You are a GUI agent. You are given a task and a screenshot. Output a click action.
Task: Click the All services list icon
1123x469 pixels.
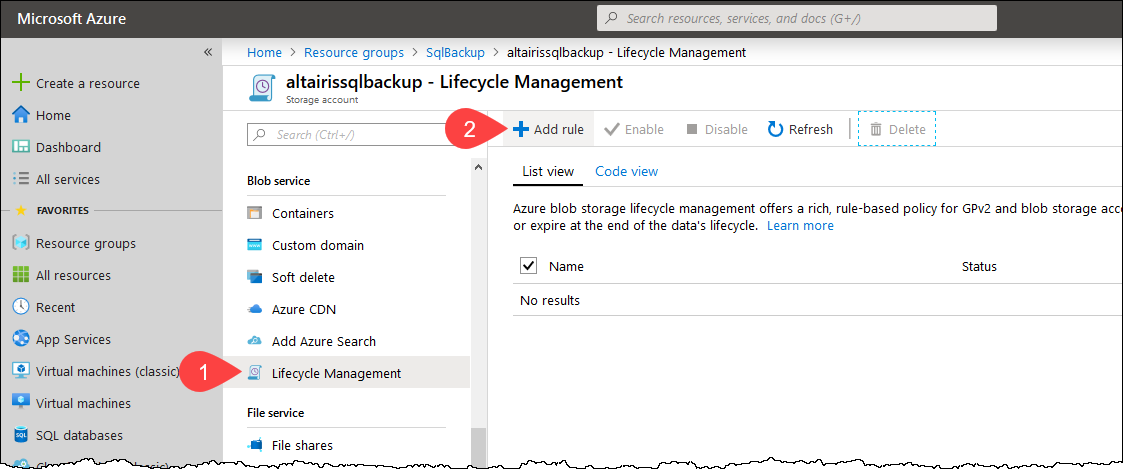[21, 179]
